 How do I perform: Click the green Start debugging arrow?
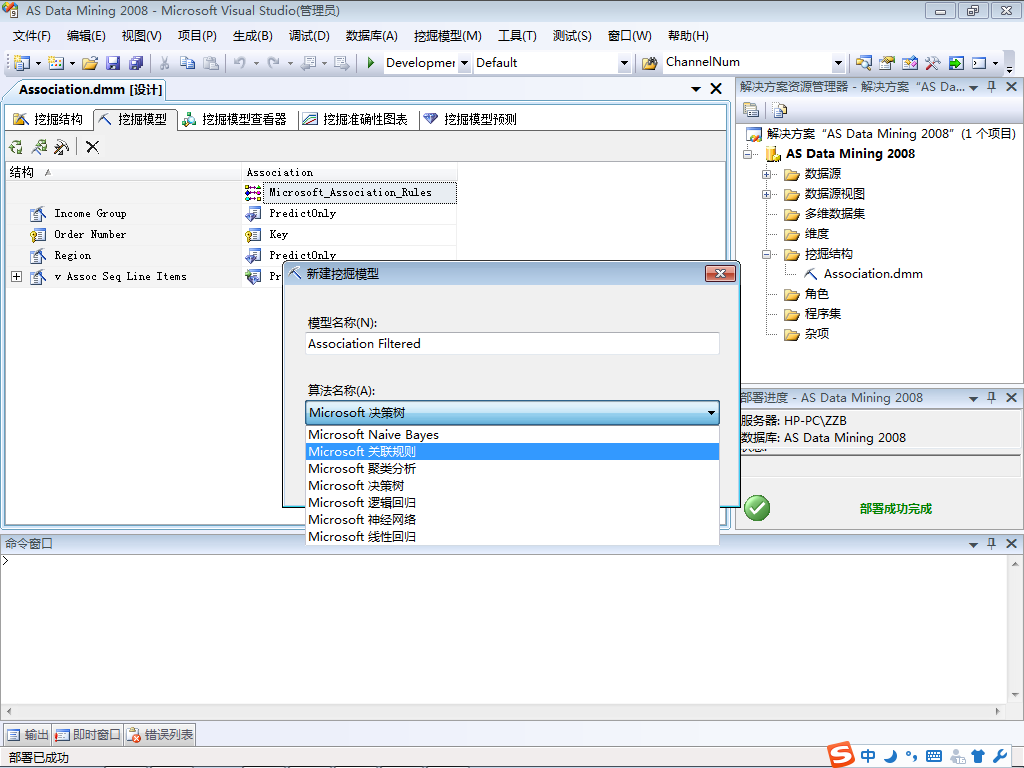(x=370, y=63)
